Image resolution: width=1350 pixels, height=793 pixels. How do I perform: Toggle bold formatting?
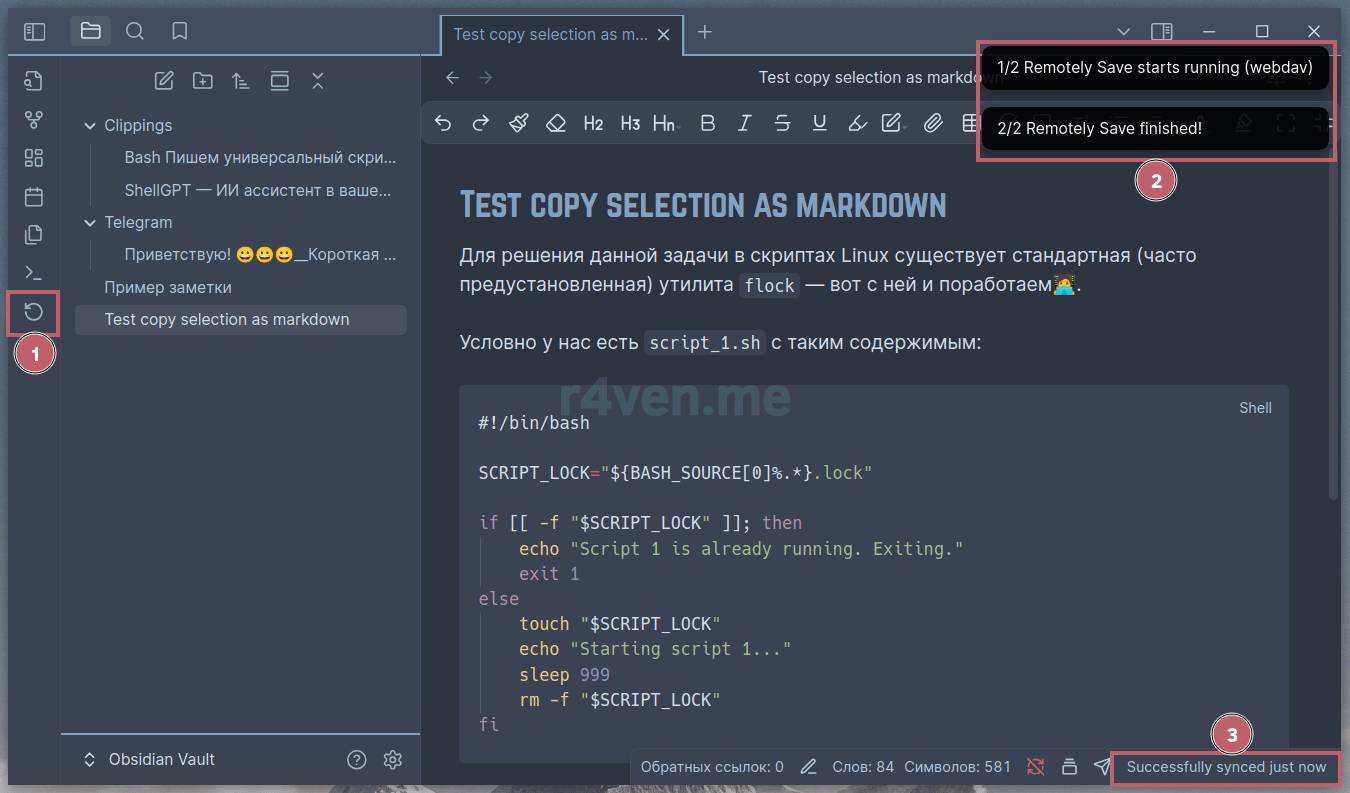coord(708,123)
